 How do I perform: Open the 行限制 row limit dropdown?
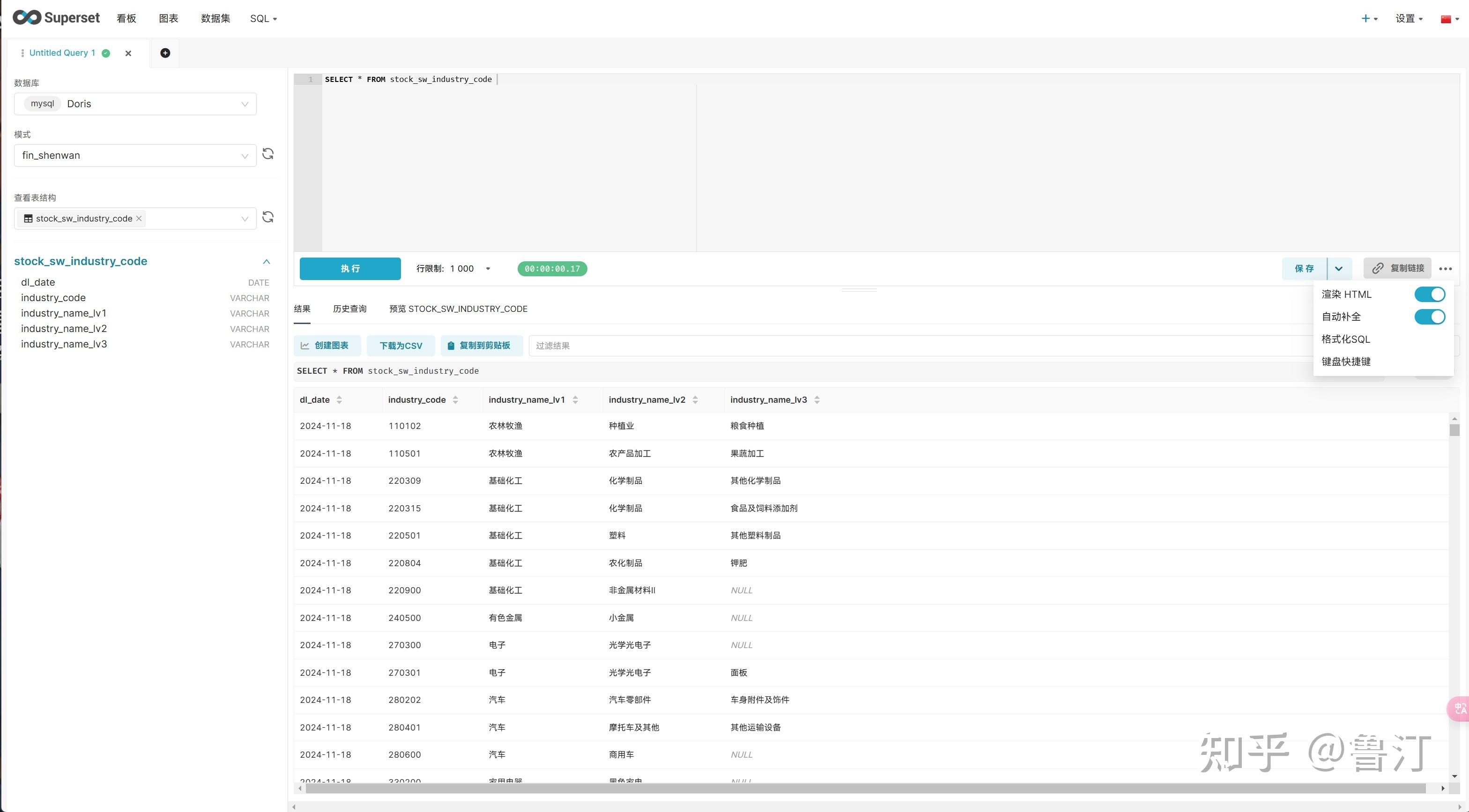point(488,268)
